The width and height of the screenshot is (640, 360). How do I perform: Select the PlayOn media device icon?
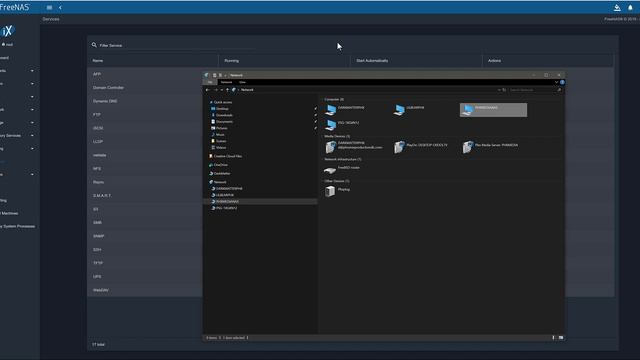point(399,147)
